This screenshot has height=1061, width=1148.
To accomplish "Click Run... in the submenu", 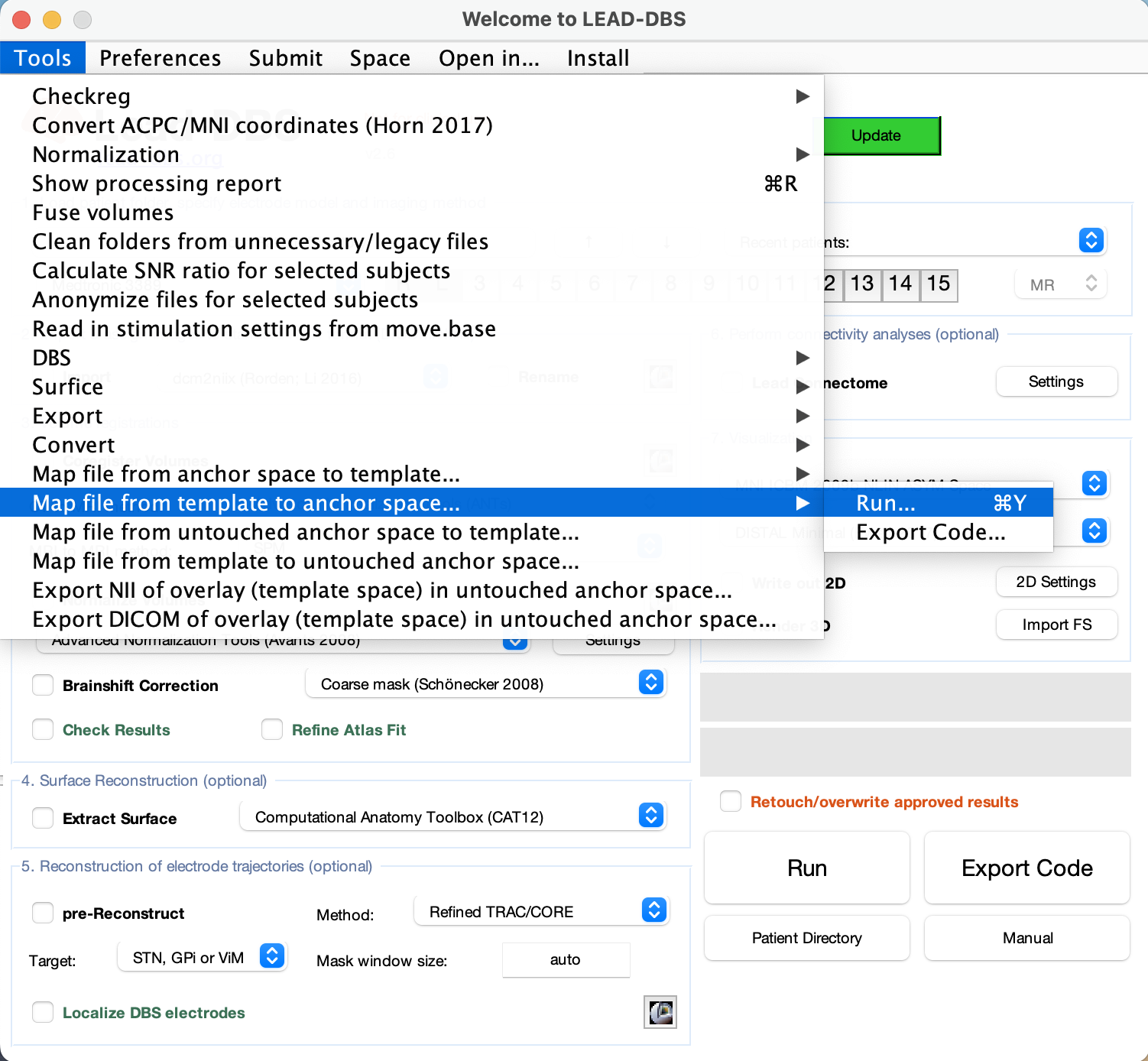I will [x=939, y=503].
